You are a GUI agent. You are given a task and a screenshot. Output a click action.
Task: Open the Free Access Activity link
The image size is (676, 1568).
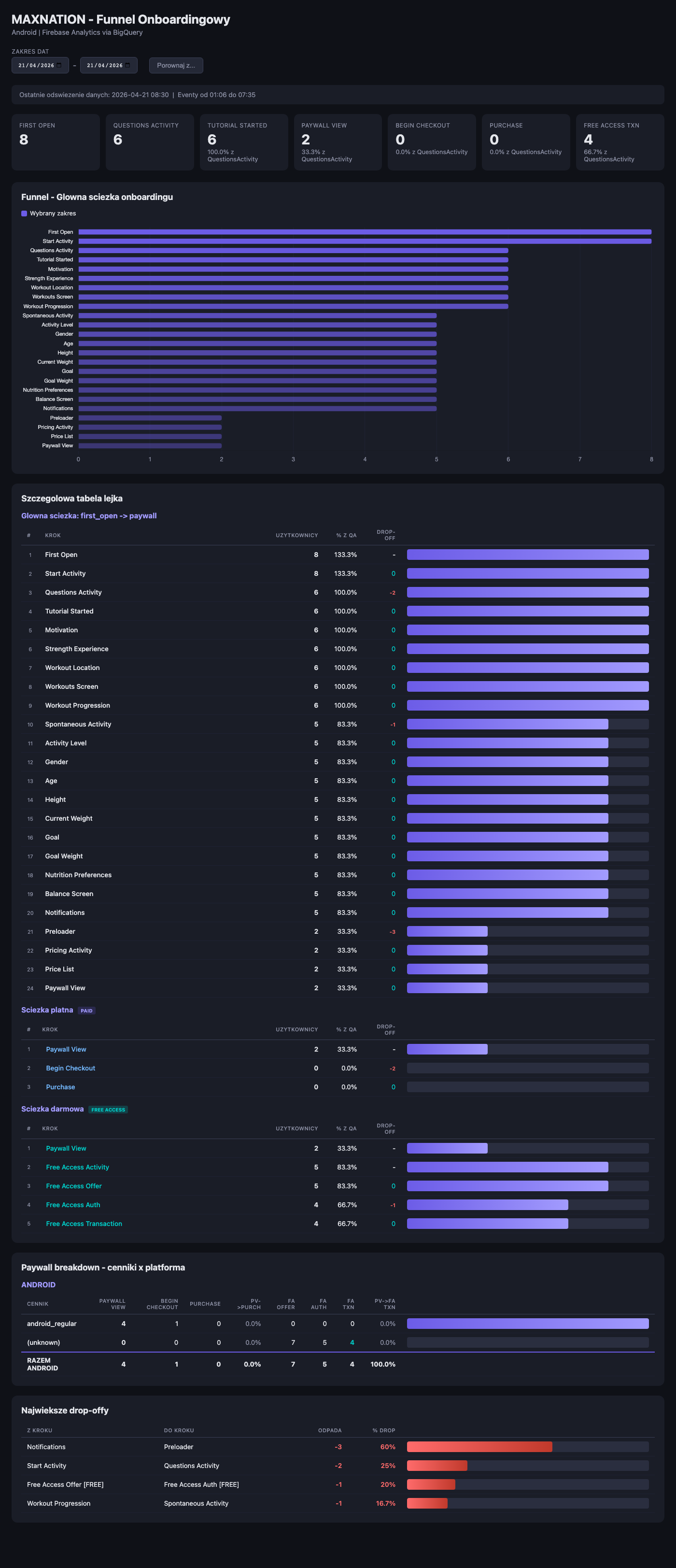click(77, 1168)
